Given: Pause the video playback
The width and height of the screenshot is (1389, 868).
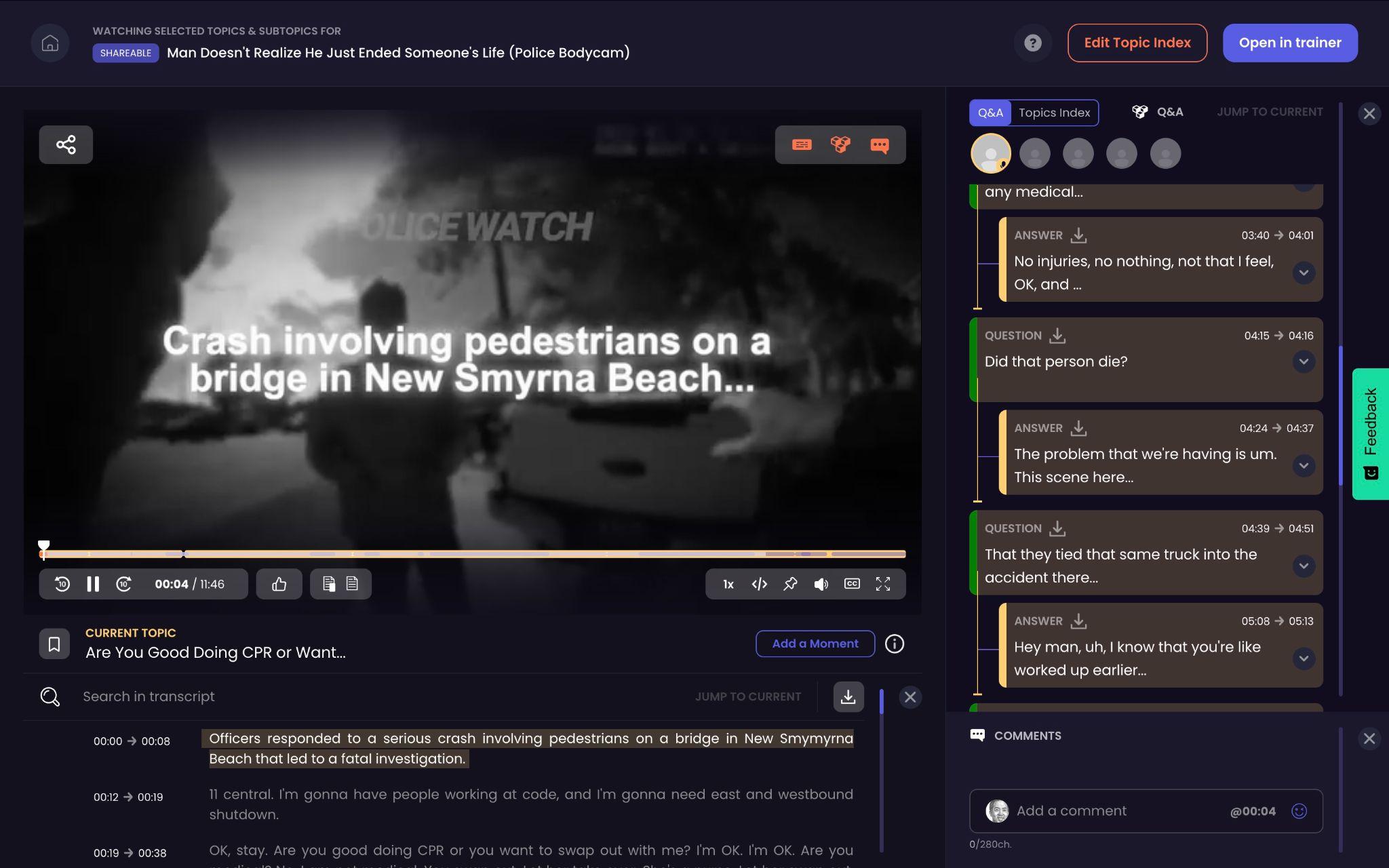Looking at the screenshot, I should pos(93,584).
